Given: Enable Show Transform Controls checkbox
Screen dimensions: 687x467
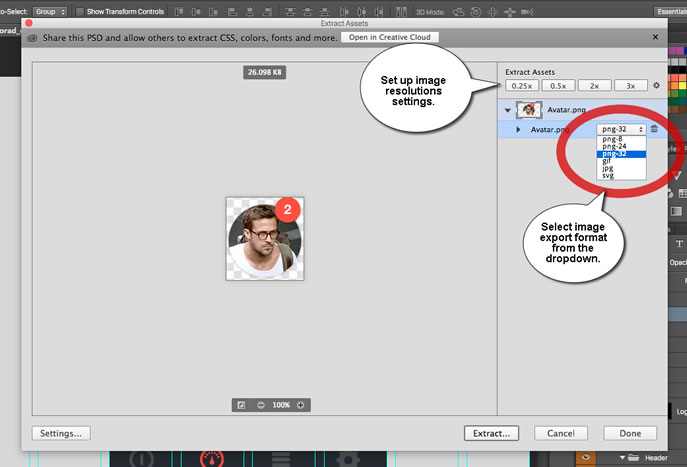Looking at the screenshot, I should click(x=79, y=11).
